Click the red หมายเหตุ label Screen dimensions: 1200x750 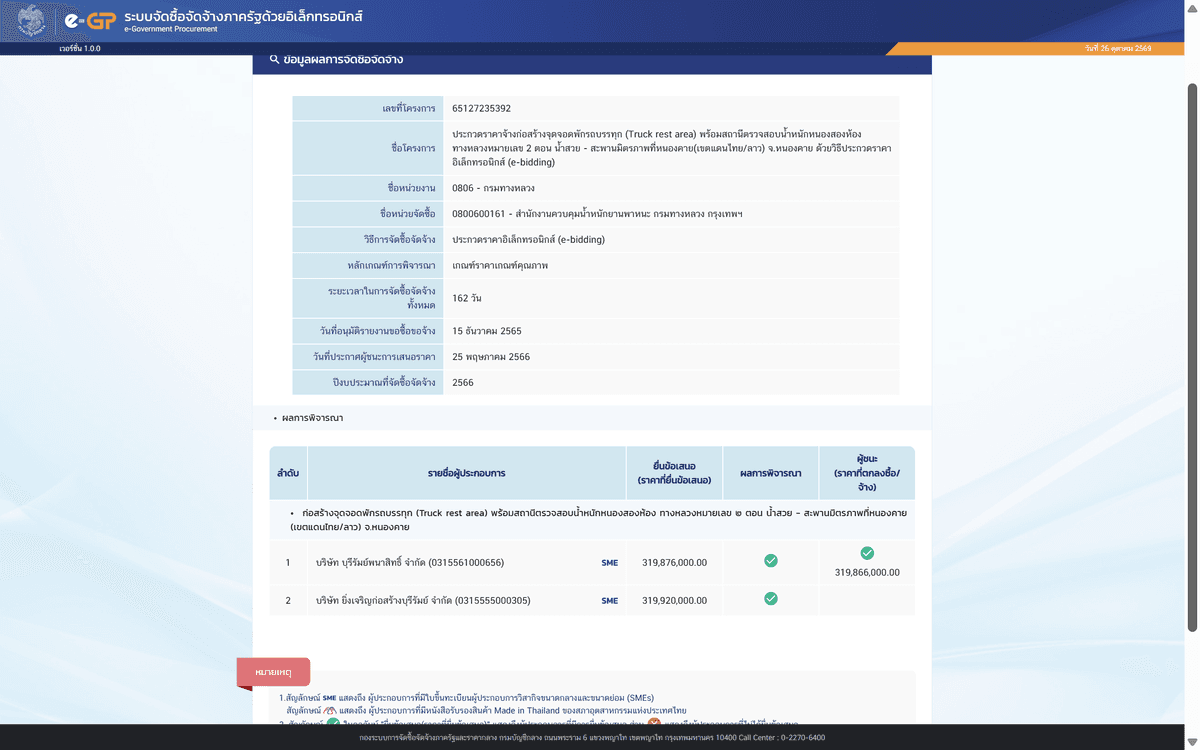pos(273,672)
